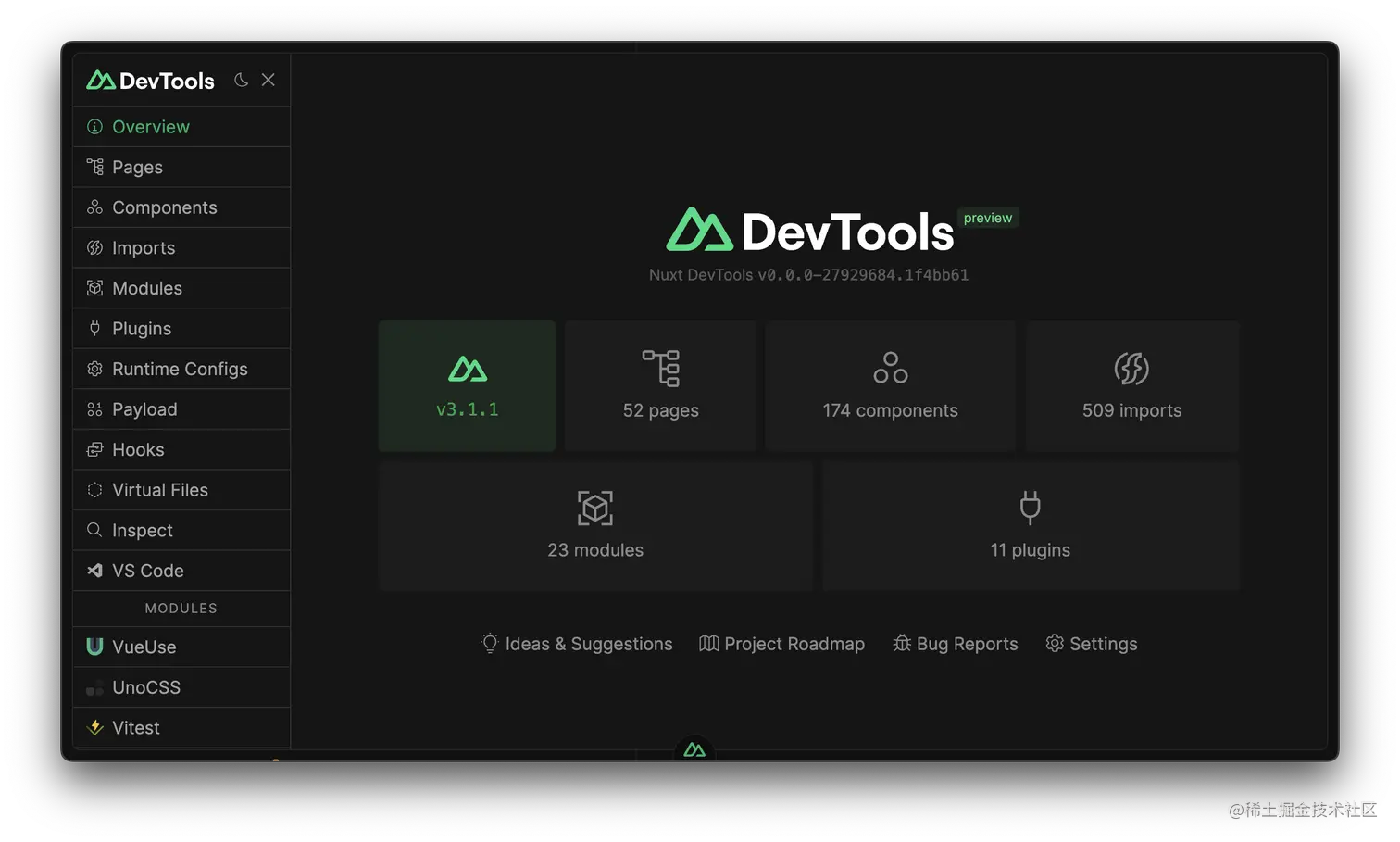Viewport: 1400px width, 842px height.
Task: Click the Virtual Files dashed-circle icon
Action: [94, 490]
